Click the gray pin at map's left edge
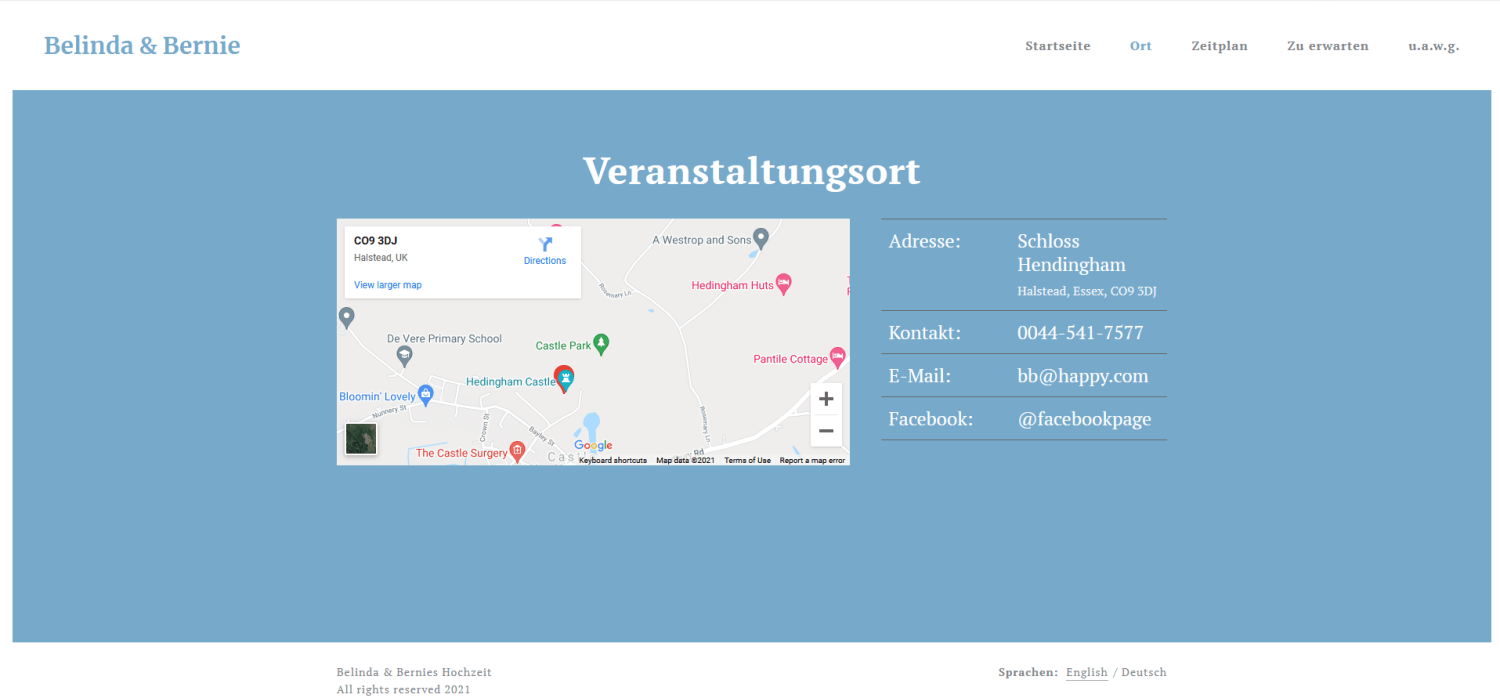 (x=347, y=319)
